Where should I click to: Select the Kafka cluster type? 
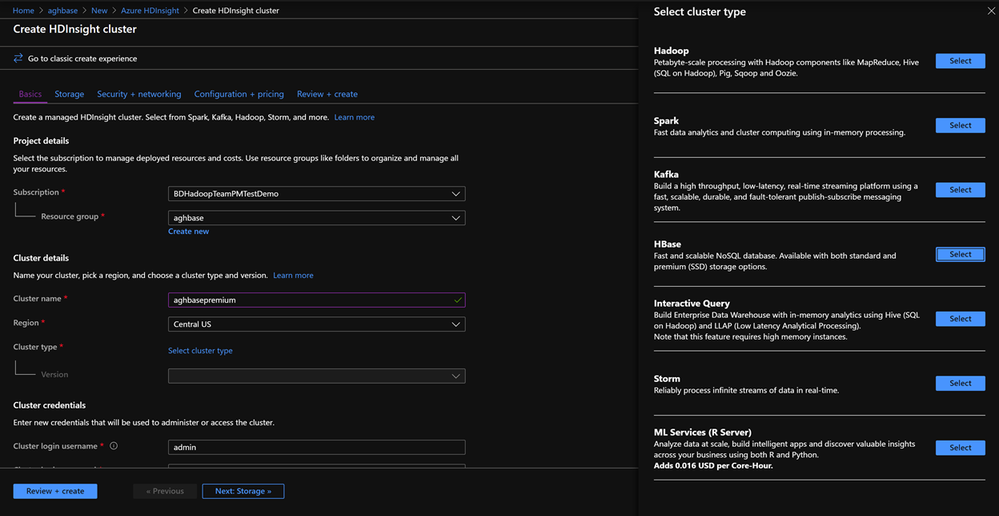(960, 190)
